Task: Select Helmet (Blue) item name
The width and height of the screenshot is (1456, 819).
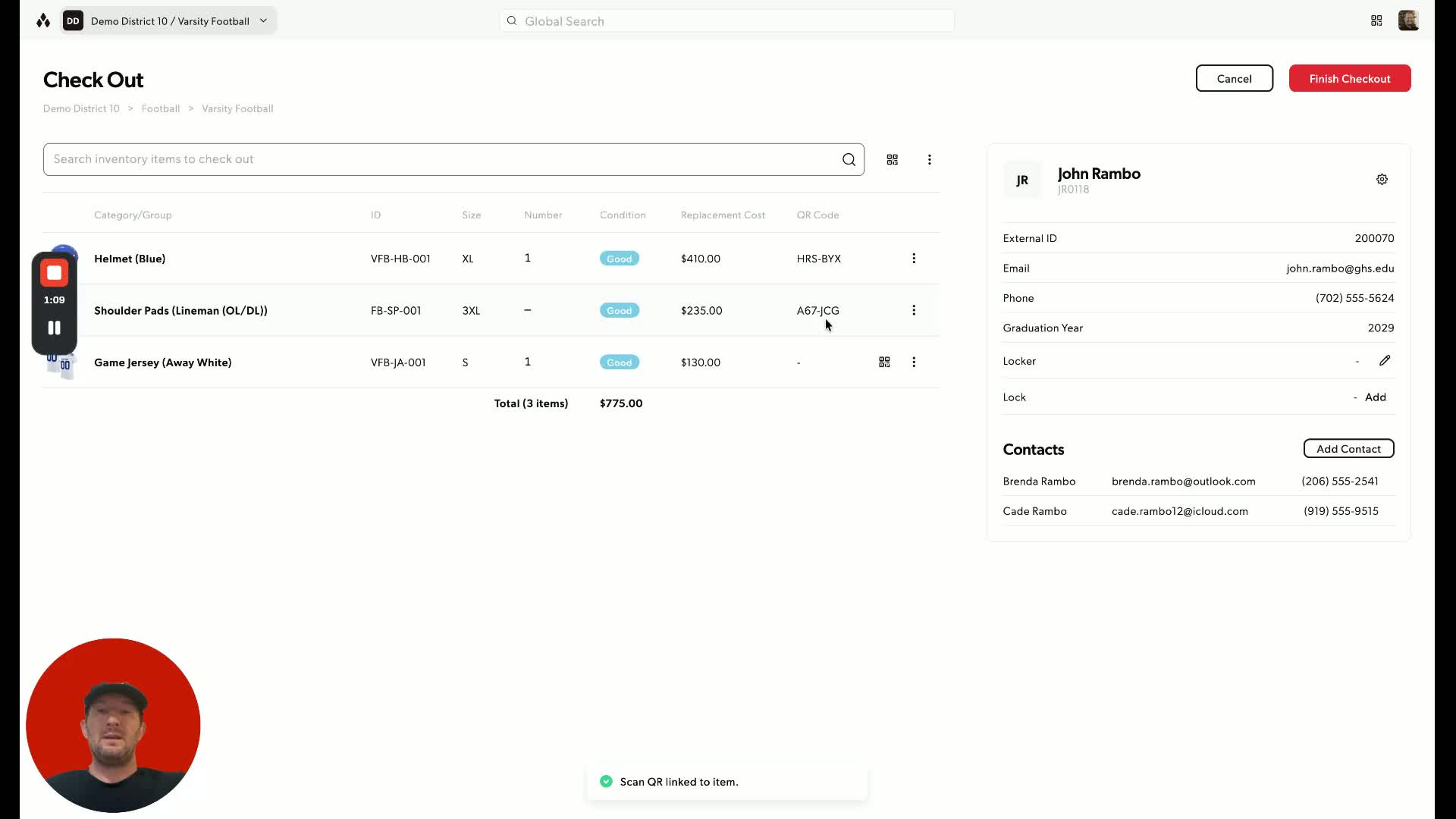Action: tap(130, 259)
